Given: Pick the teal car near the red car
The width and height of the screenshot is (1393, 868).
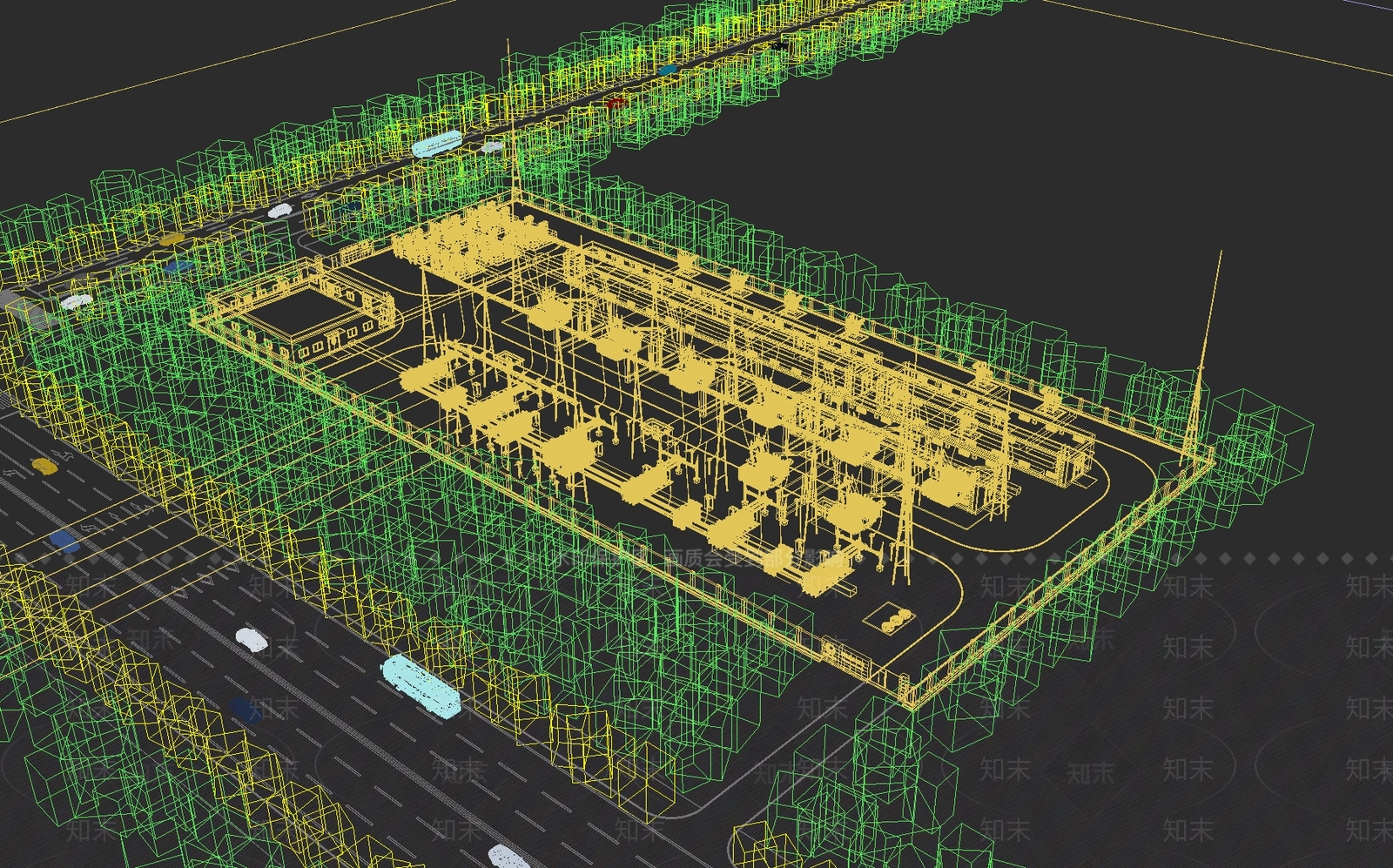Looking at the screenshot, I should [x=667, y=69].
